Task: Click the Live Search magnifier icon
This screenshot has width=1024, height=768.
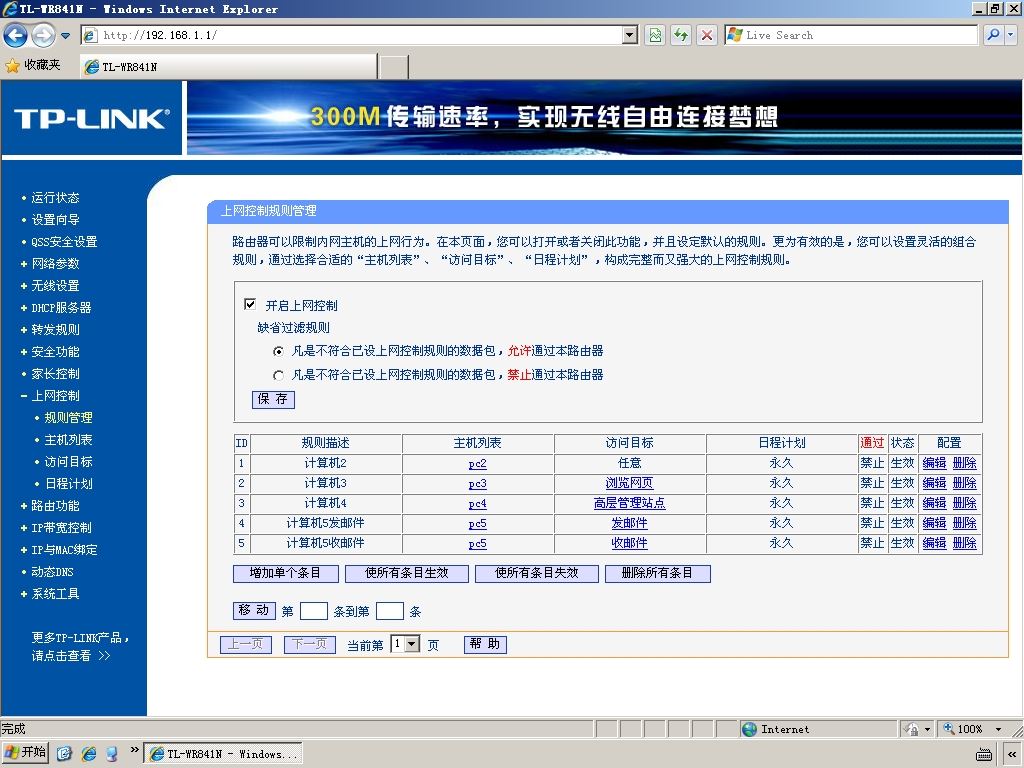Action: [993, 35]
